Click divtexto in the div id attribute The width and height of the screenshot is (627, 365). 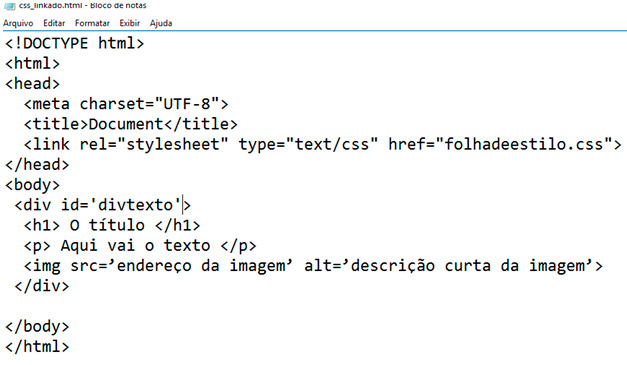136,205
